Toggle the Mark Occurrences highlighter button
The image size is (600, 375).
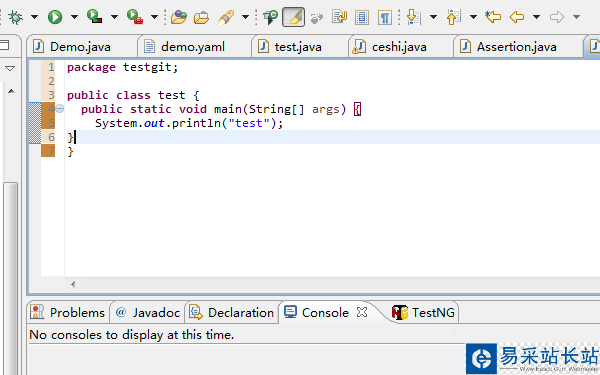click(293, 17)
